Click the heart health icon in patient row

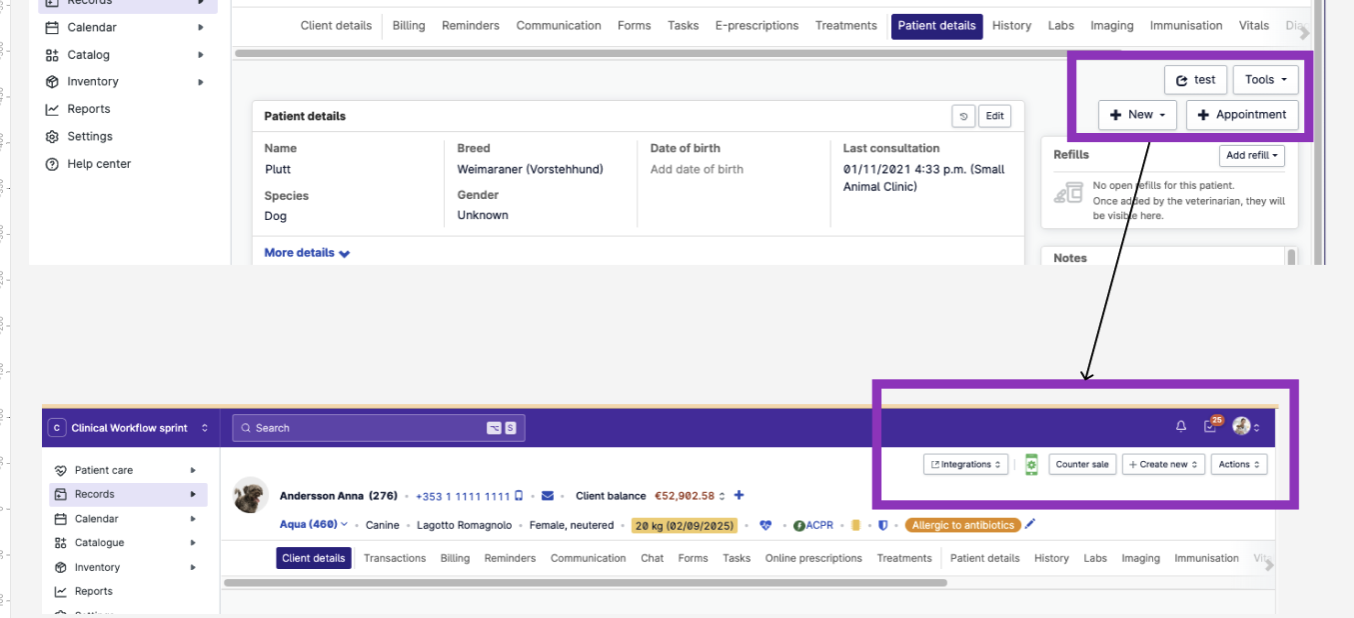pyautogui.click(x=766, y=525)
